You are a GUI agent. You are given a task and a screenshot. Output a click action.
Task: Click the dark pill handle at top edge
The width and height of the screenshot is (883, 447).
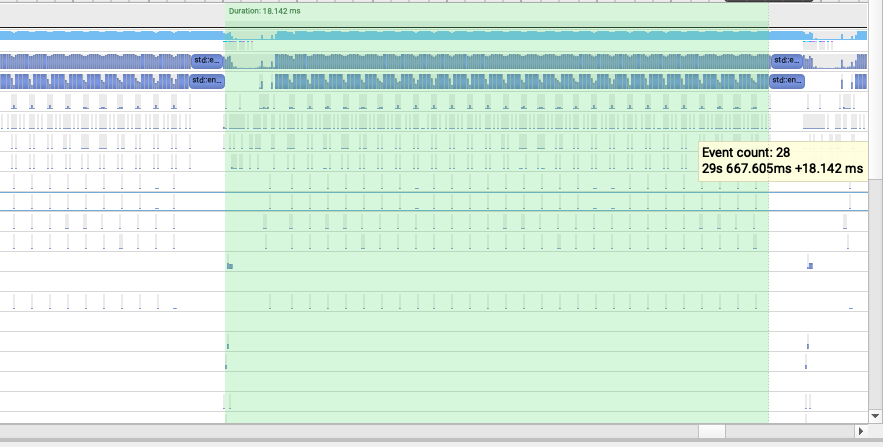(x=769, y=1)
